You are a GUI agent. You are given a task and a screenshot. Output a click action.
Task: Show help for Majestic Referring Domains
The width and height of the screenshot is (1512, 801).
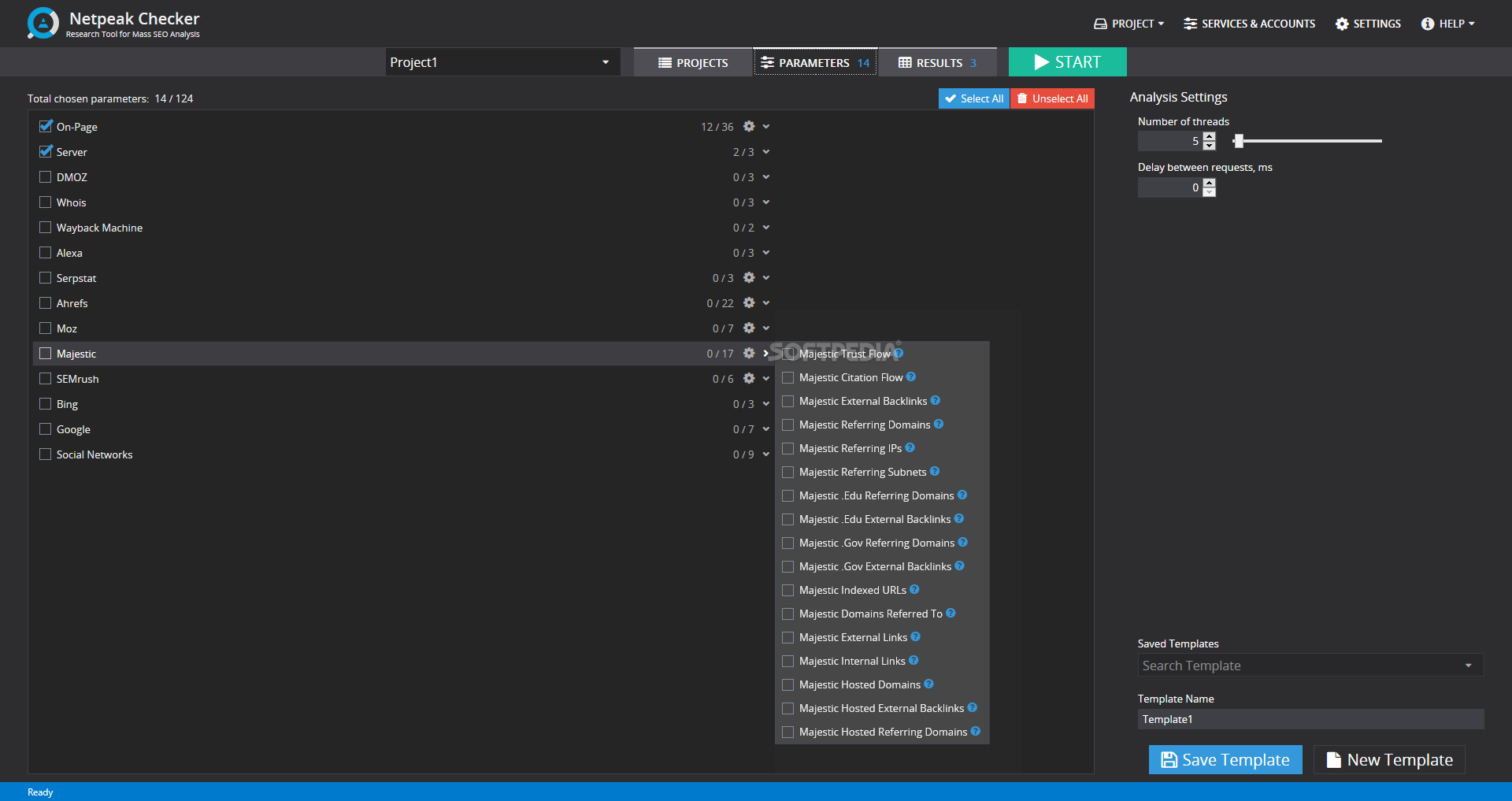(939, 424)
